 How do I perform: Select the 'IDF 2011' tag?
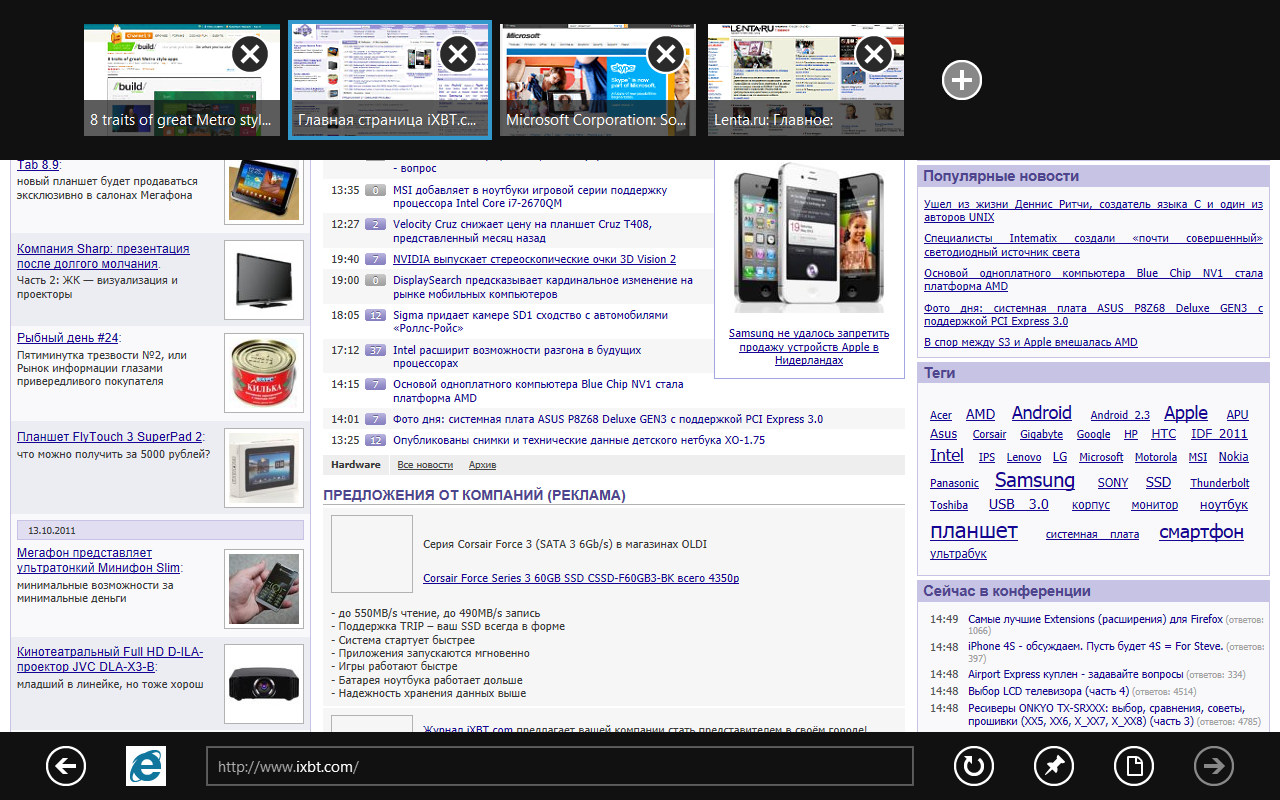(1219, 434)
